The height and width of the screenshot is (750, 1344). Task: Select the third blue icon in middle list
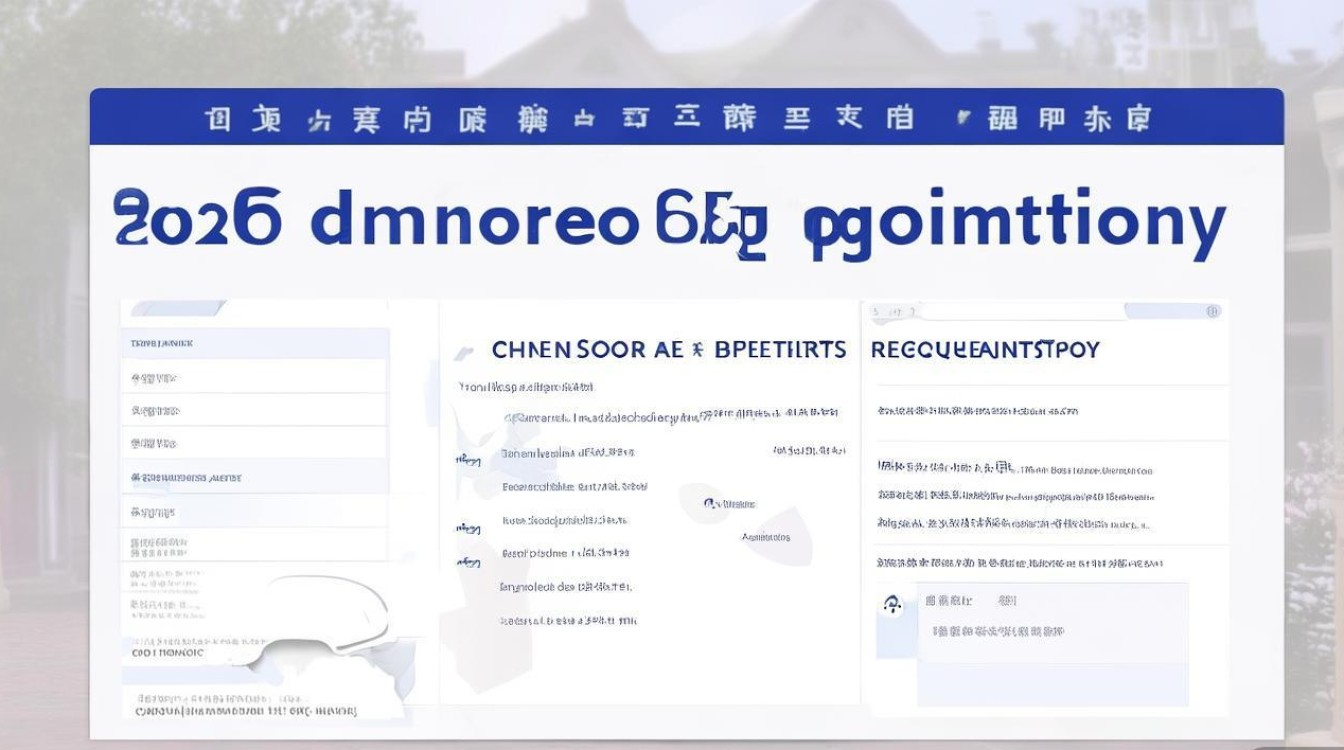(x=468, y=562)
